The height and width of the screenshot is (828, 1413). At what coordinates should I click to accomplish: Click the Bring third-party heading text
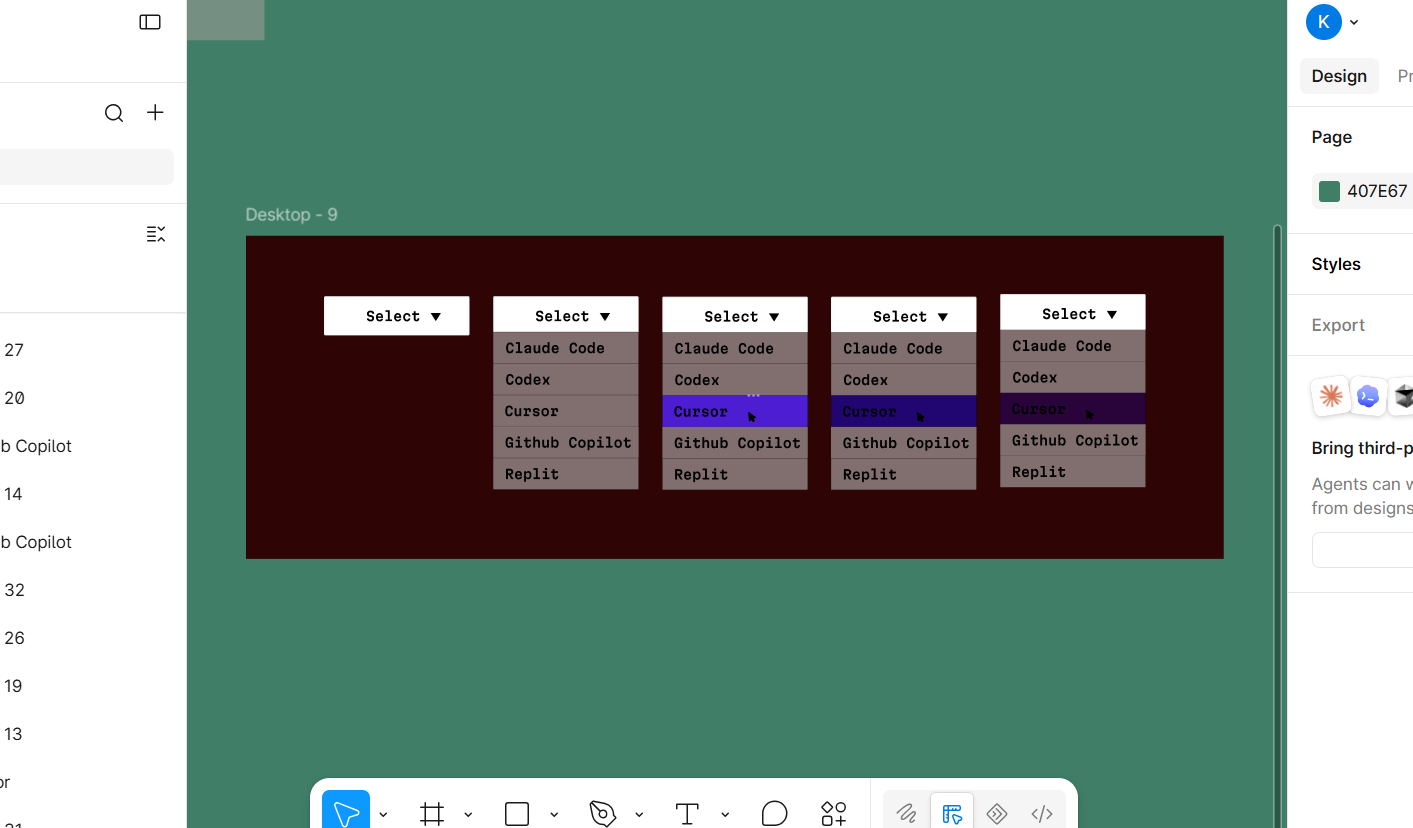(x=1362, y=448)
